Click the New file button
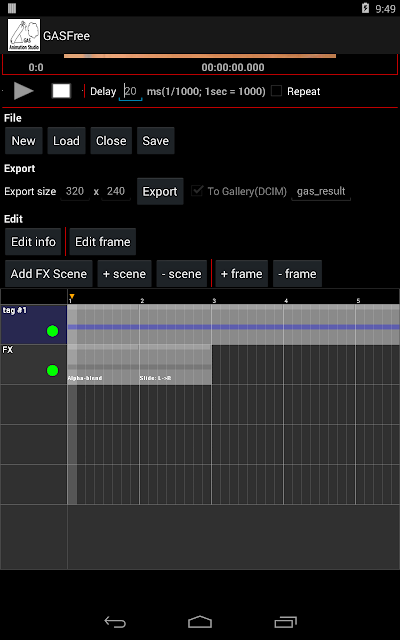Viewport: 400px width, 640px height. (24, 141)
